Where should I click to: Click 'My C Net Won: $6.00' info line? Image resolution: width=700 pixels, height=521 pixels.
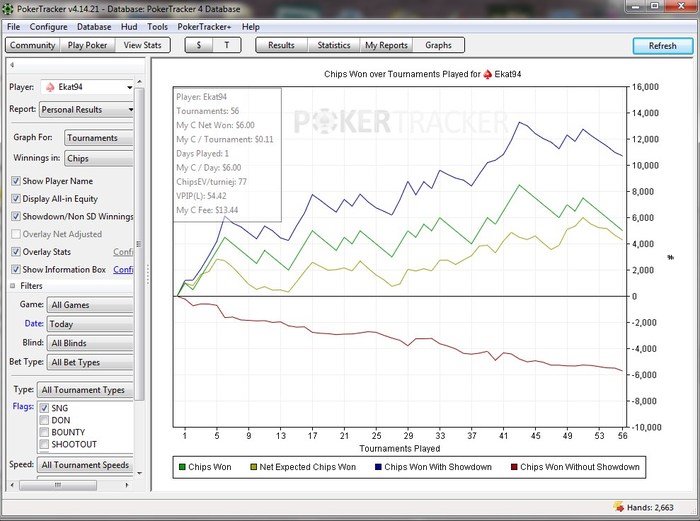click(x=215, y=125)
